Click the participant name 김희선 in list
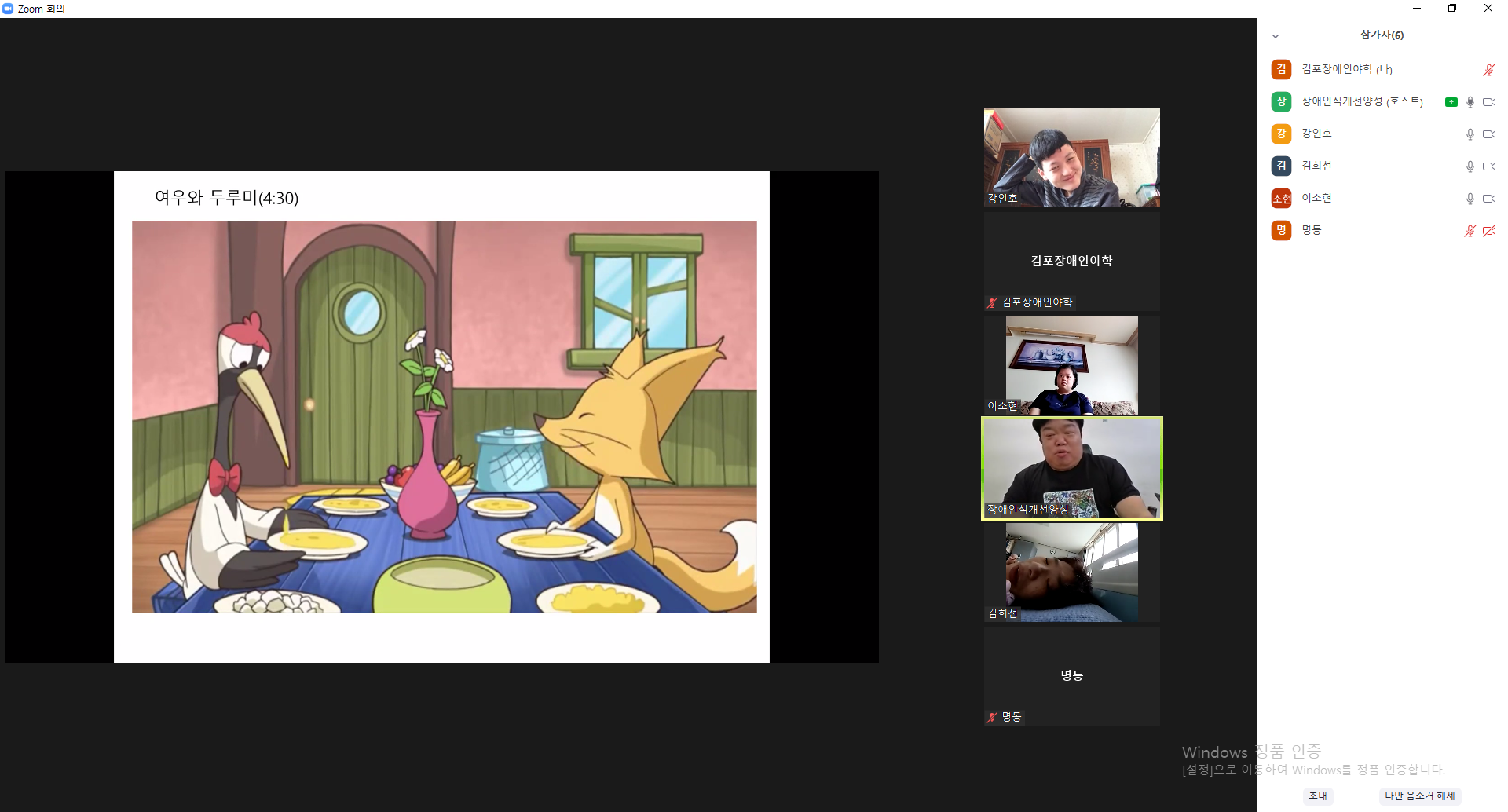Viewport: 1508px width, 812px height. [x=1316, y=166]
